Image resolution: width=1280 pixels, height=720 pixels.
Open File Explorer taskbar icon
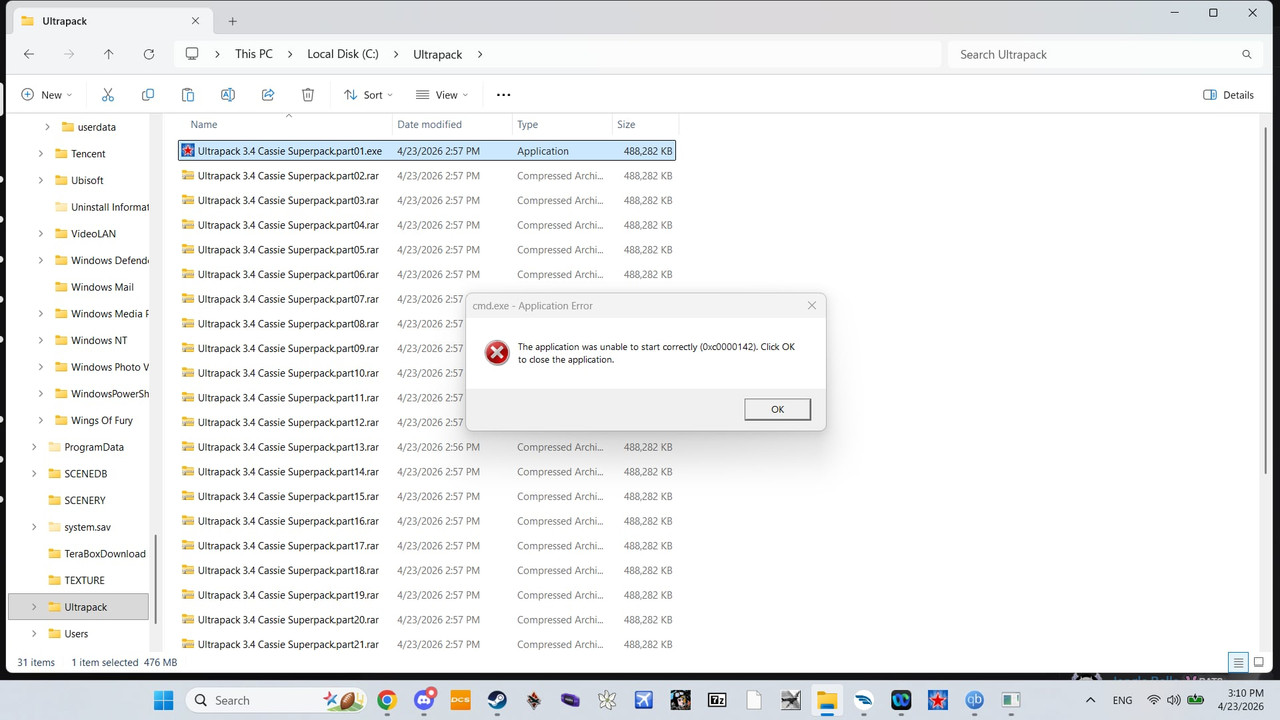827,700
